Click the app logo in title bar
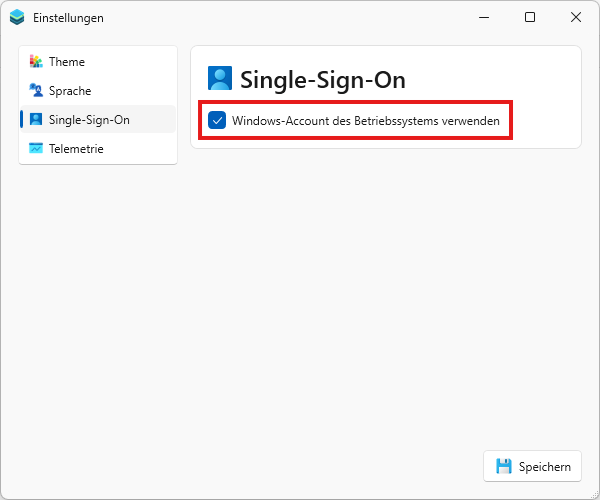The image size is (600, 500). pyautogui.click(x=17, y=17)
